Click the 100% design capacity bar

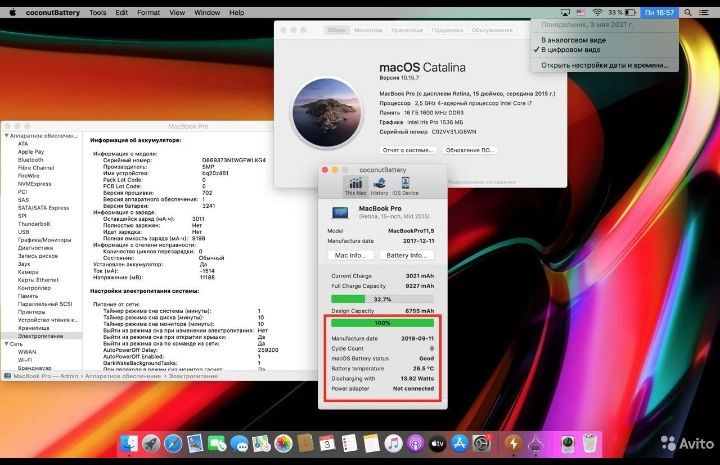point(382,323)
